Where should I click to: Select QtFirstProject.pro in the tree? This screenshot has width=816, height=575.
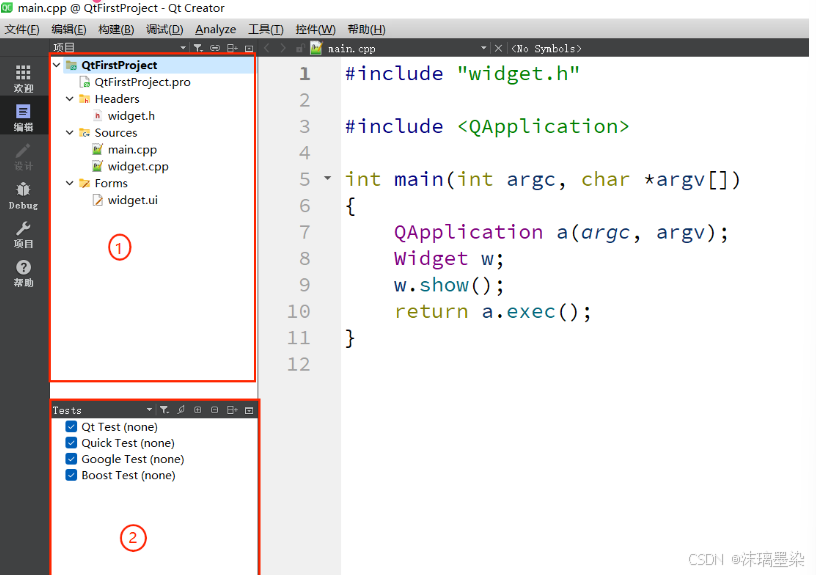142,82
